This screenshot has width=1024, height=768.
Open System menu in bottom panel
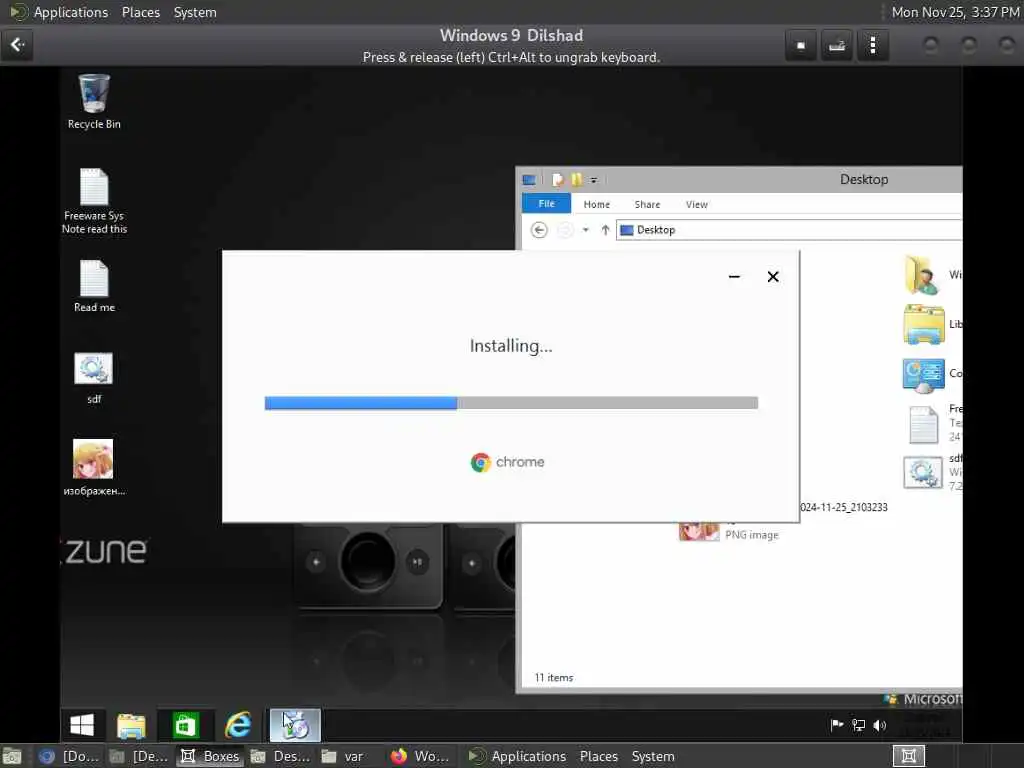pos(653,756)
